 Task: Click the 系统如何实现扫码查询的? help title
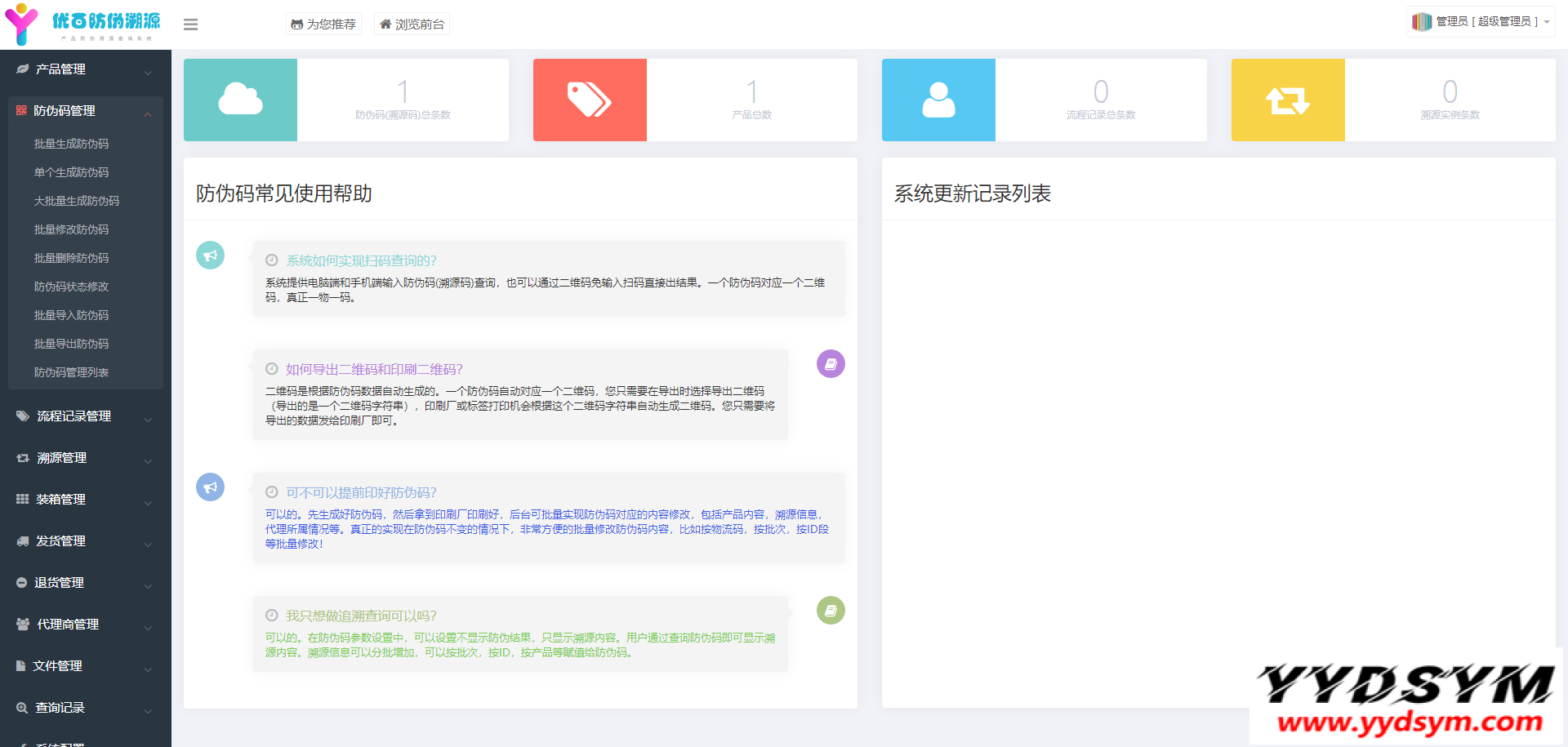[361, 260]
